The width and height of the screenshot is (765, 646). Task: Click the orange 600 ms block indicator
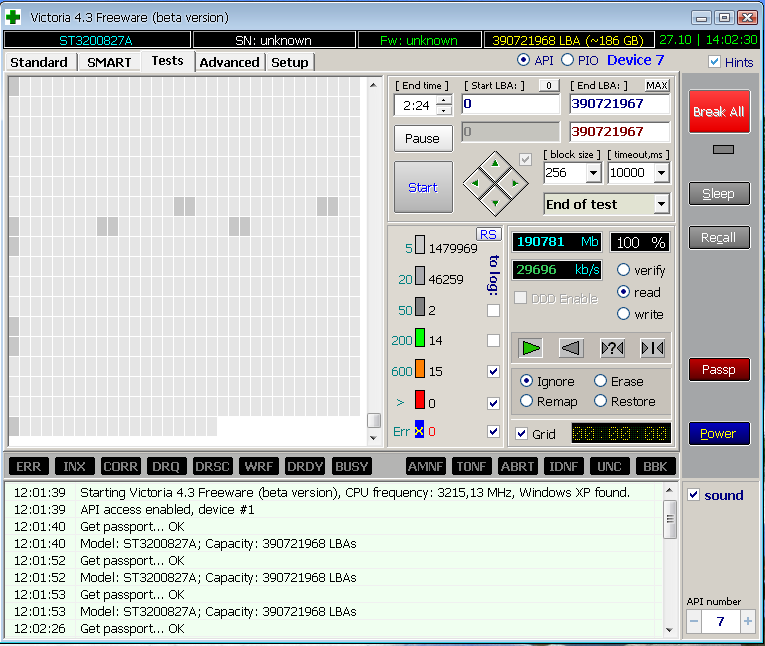click(420, 369)
